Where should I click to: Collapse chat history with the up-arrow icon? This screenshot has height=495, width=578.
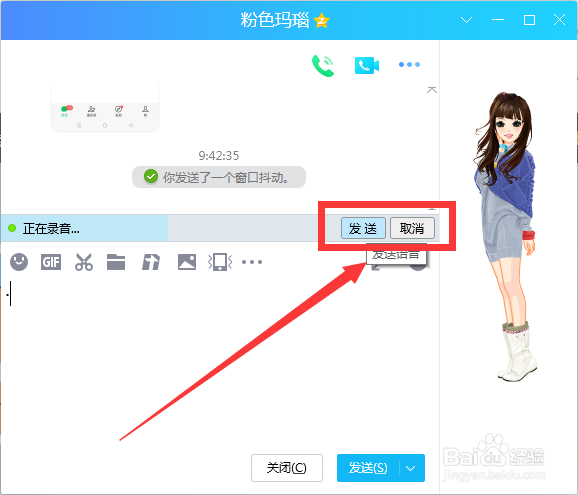click(432, 90)
